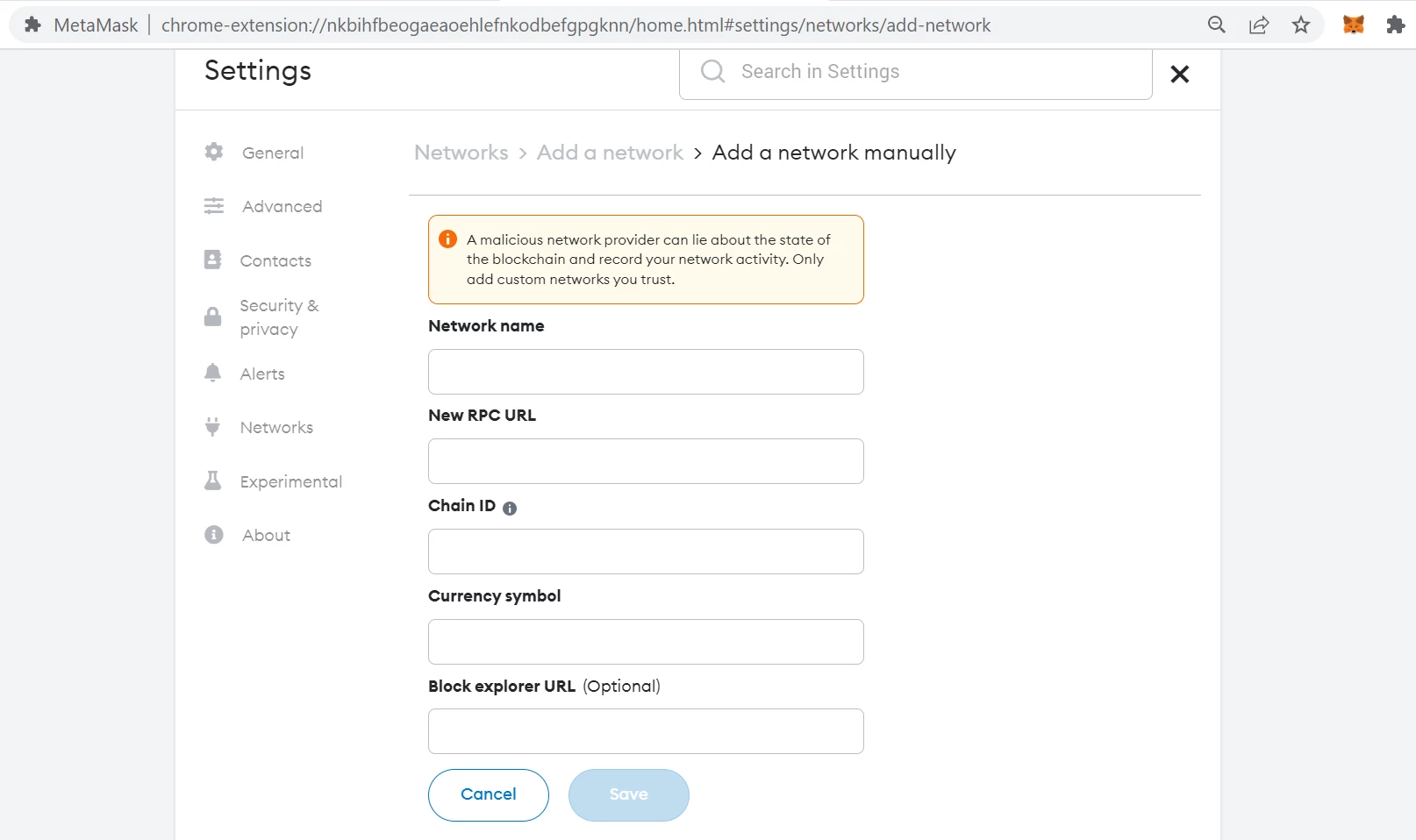Close the Settings page with X
The width and height of the screenshot is (1416, 840).
[x=1180, y=74]
